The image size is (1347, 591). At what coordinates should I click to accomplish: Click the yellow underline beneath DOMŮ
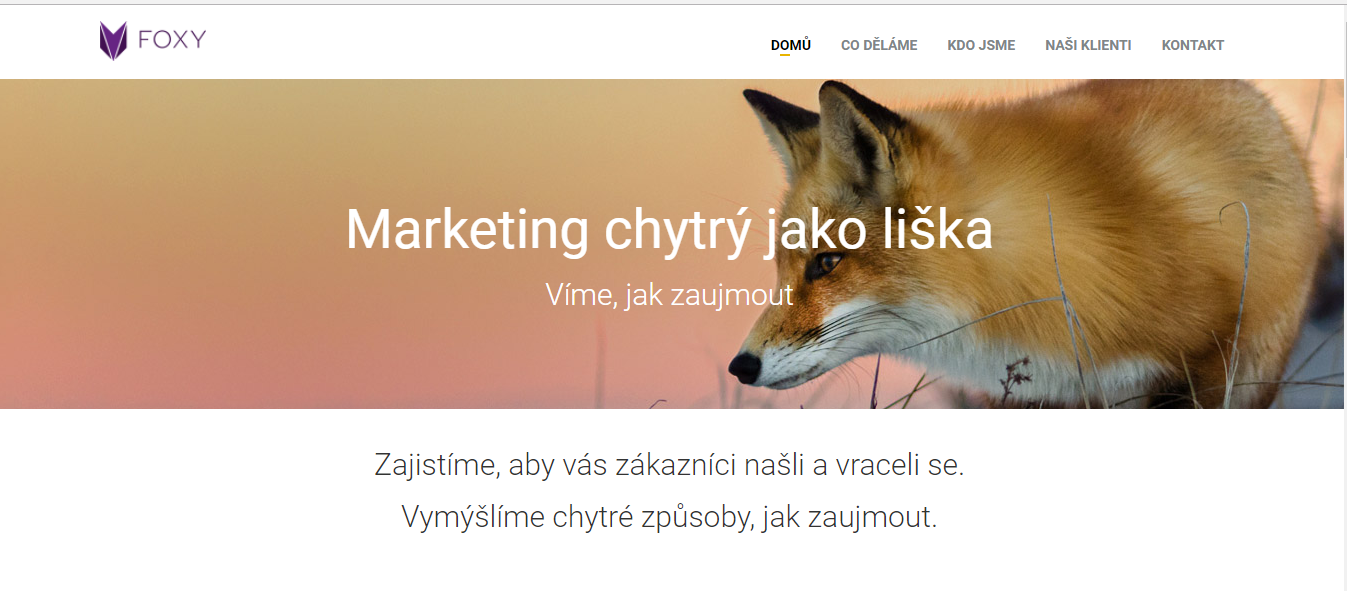pos(785,55)
